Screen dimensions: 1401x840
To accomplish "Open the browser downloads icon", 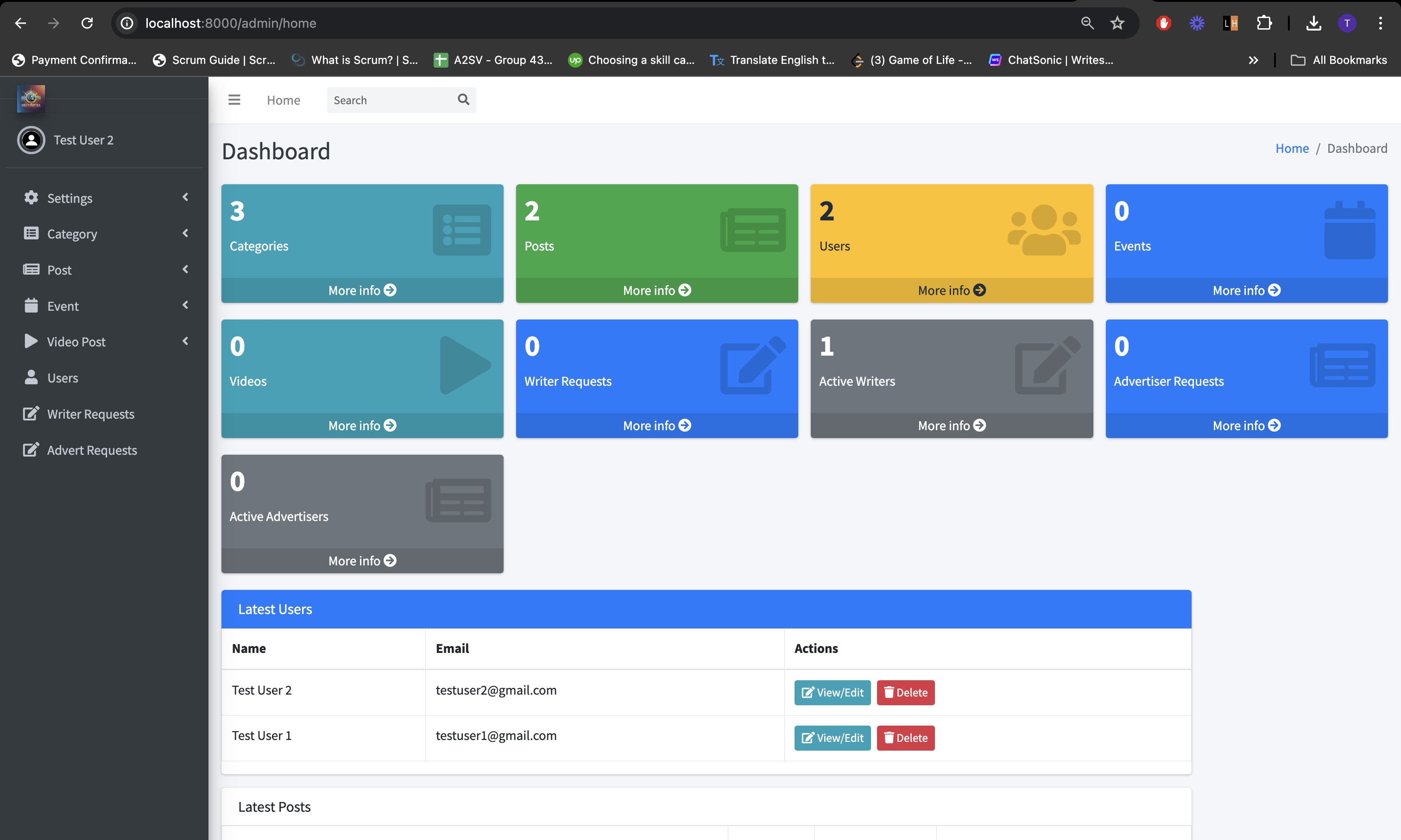I will (1314, 23).
